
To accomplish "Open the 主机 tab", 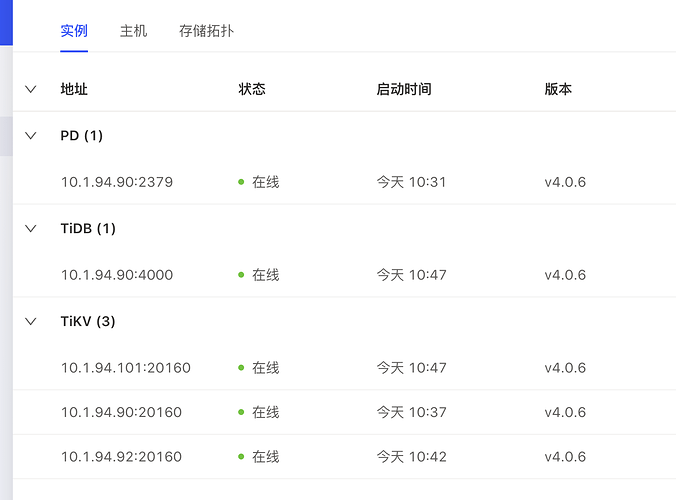I will (x=133, y=31).
